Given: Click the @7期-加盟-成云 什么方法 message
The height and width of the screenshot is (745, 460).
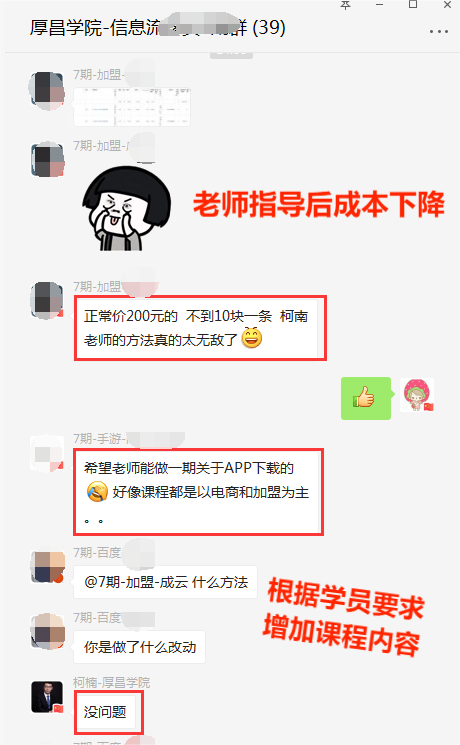Looking at the screenshot, I should pos(165,582).
